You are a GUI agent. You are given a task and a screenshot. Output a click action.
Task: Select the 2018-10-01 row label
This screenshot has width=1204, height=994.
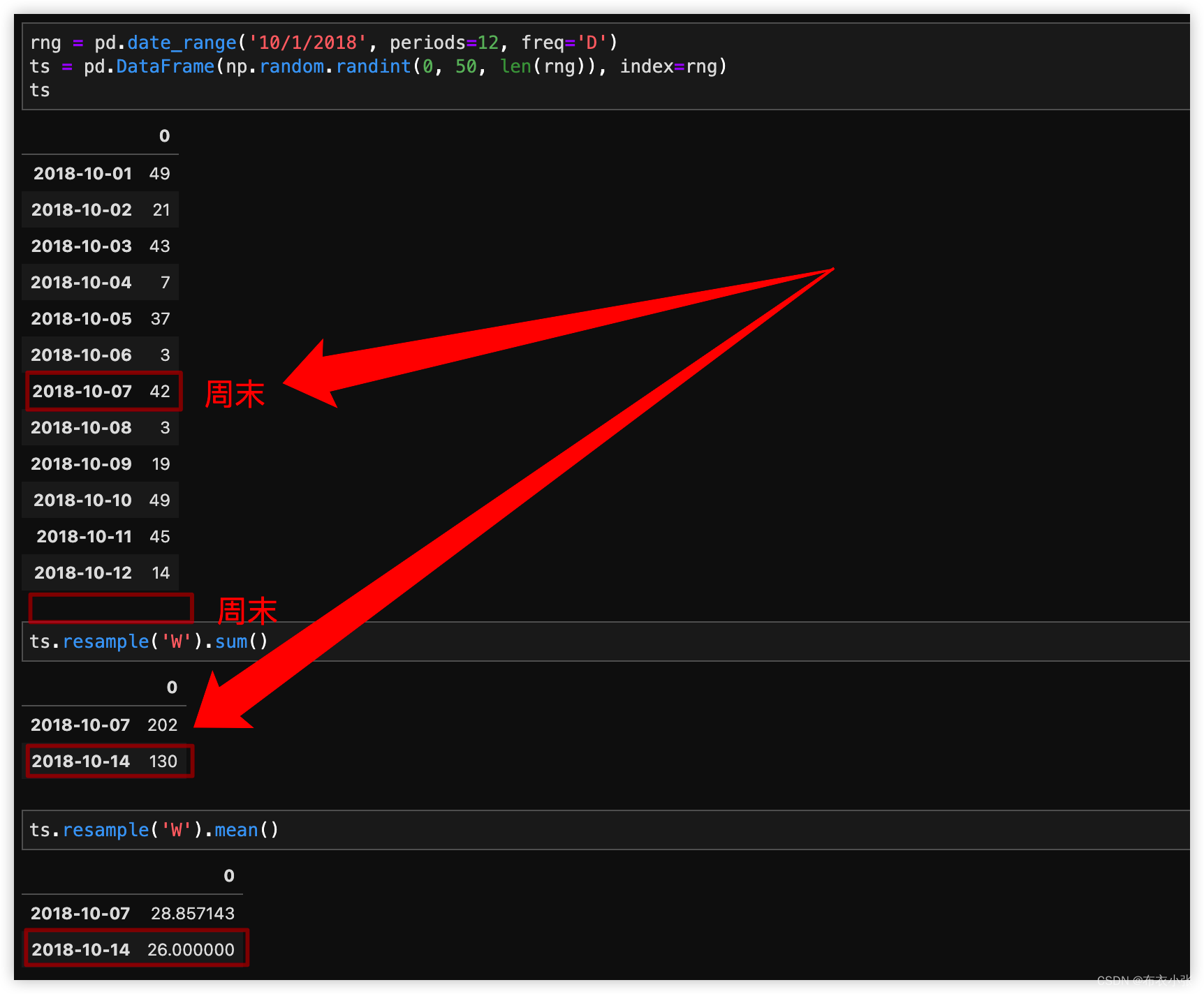pyautogui.click(x=82, y=174)
